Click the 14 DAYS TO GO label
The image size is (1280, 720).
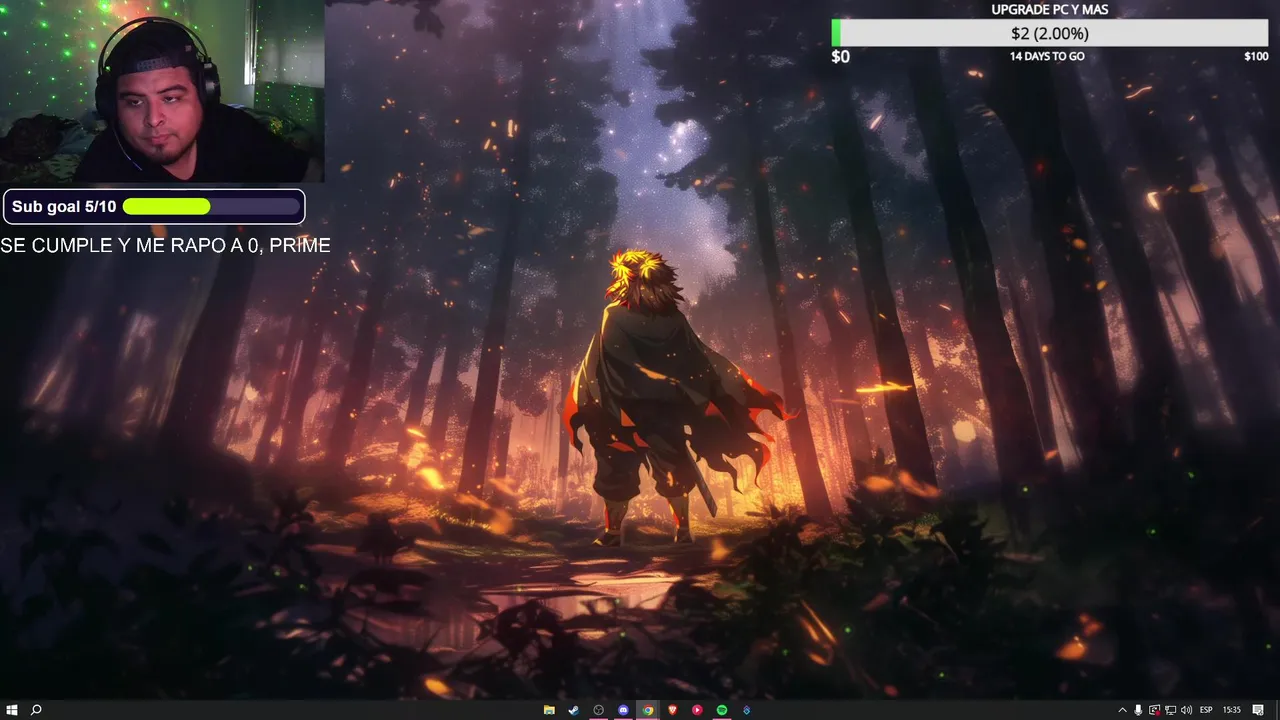(1047, 56)
